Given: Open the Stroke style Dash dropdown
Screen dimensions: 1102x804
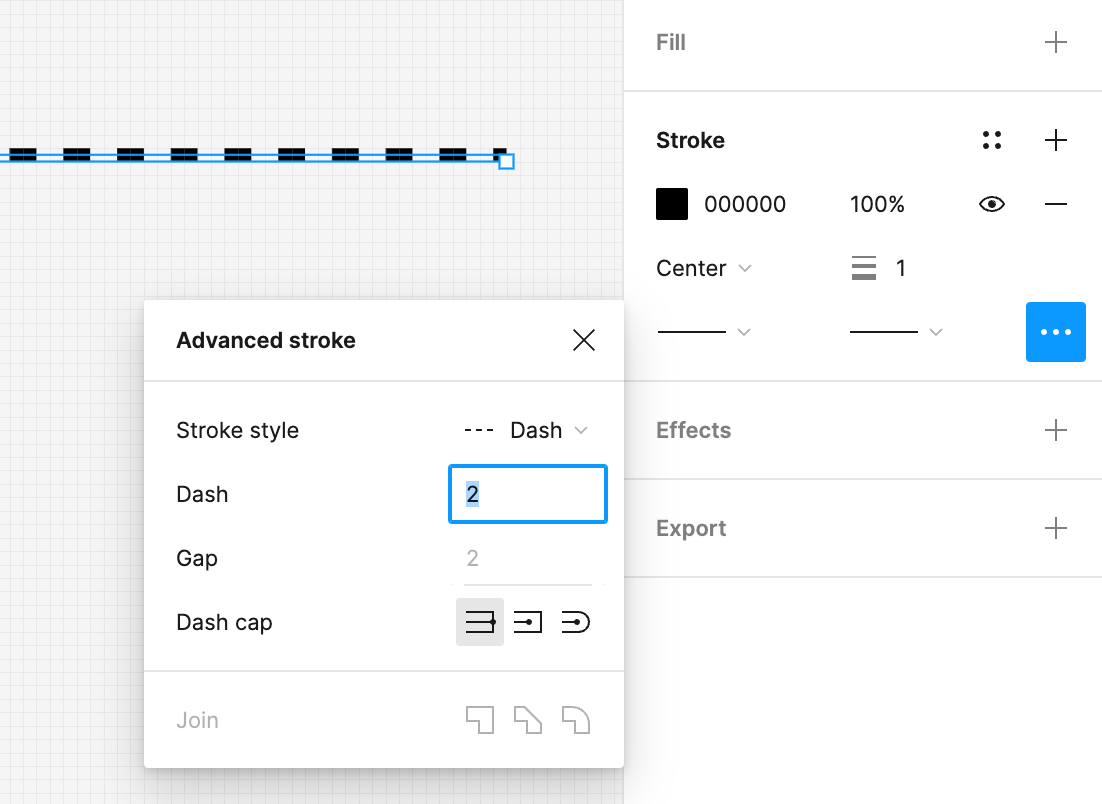Looking at the screenshot, I should click(526, 430).
